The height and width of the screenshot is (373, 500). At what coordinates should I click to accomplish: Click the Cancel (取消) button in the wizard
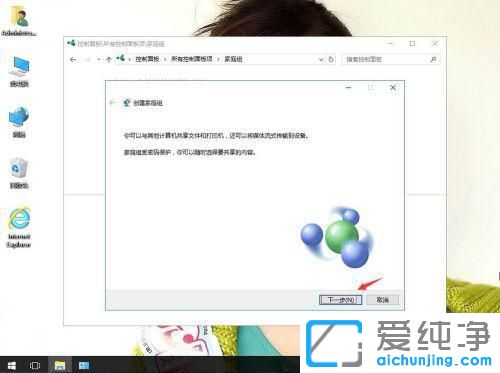(x=383, y=300)
